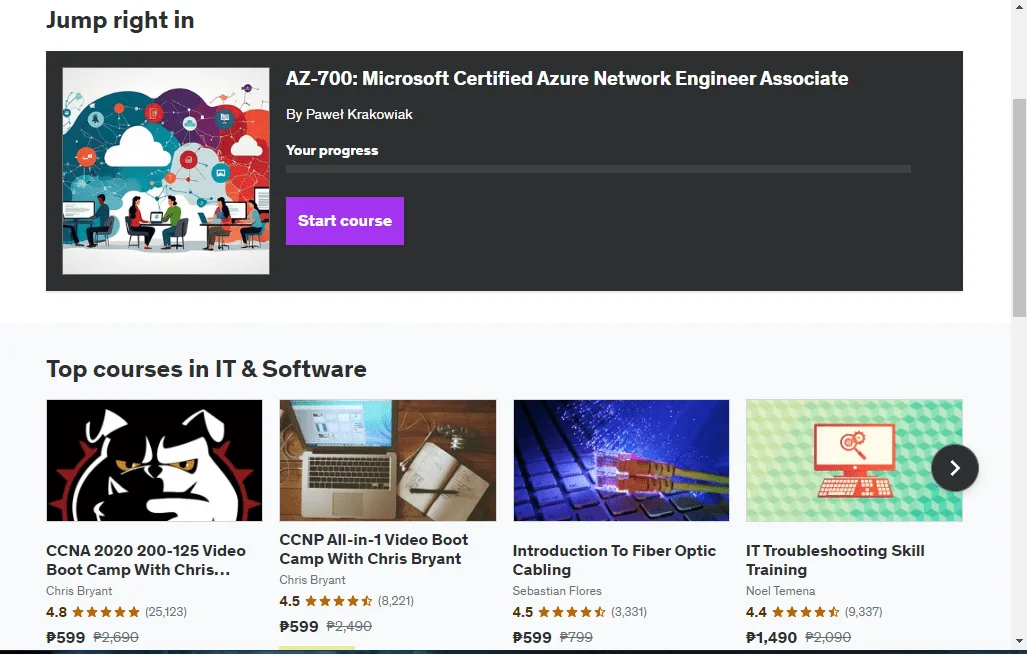This screenshot has width=1027, height=654.
Task: Open the CCNA 2020 200-125 Video Boot Camp title
Action: 146,560
